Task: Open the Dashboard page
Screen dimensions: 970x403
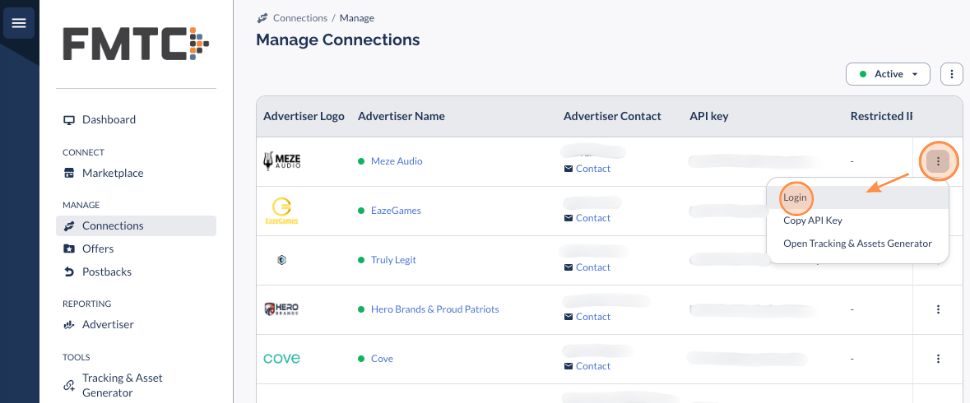Action: pos(108,120)
